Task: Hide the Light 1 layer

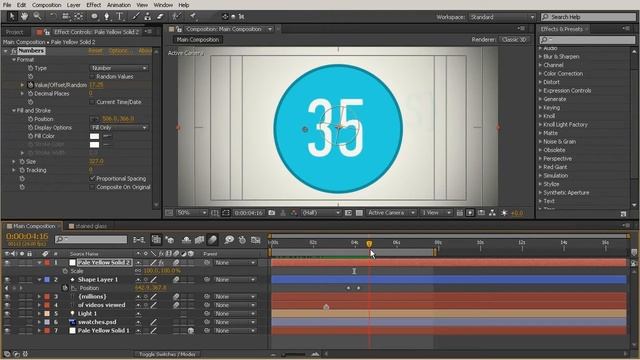Action: click(x=7, y=313)
